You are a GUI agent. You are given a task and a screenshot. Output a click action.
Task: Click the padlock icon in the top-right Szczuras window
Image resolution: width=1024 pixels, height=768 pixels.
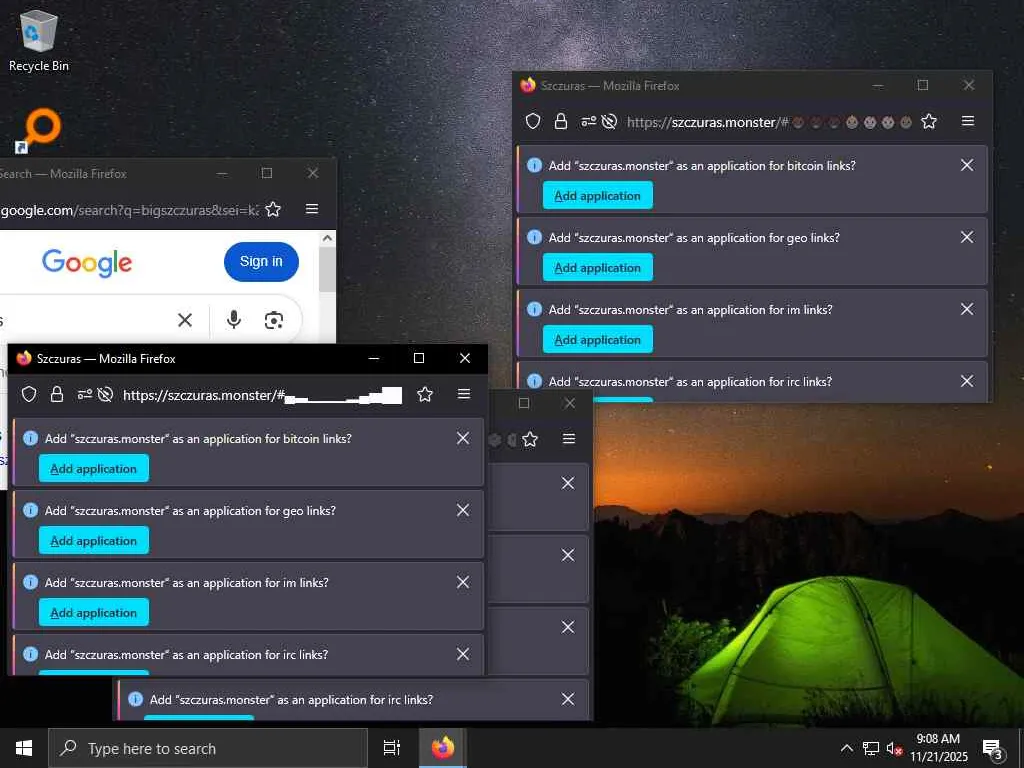click(560, 121)
